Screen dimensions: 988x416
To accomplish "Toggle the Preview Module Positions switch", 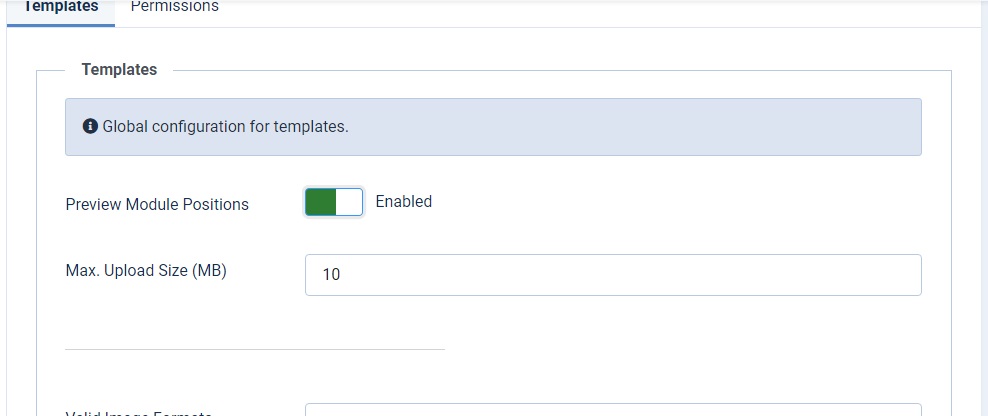I will (x=334, y=202).
